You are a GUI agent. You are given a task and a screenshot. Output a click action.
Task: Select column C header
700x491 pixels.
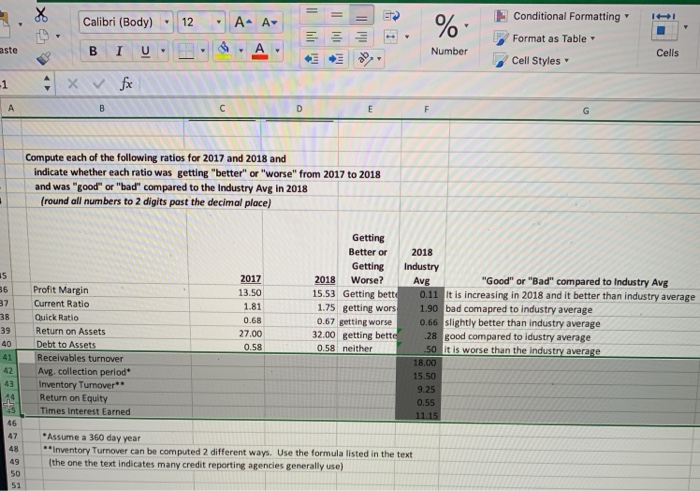(x=222, y=108)
